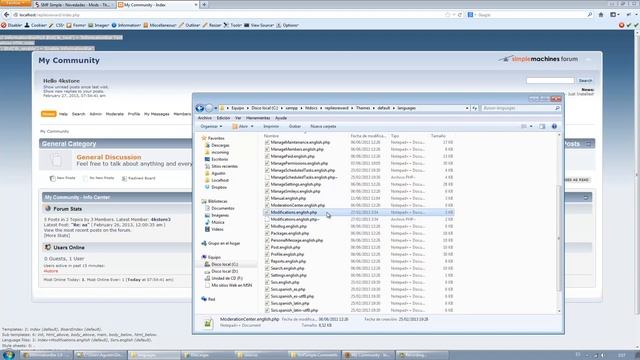Viewport: 640px width, 360px height.
Task: Open the Dropbox favorite
Action: [219, 187]
